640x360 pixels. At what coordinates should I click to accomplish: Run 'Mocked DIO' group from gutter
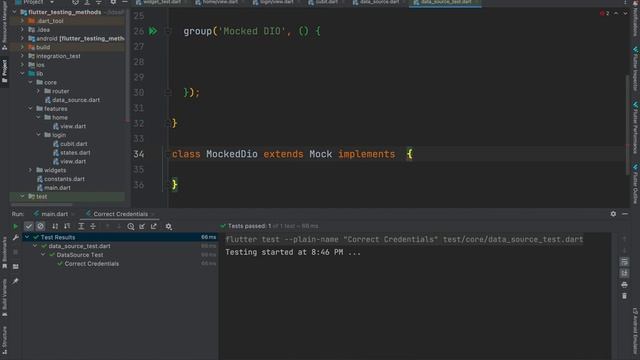click(x=153, y=31)
